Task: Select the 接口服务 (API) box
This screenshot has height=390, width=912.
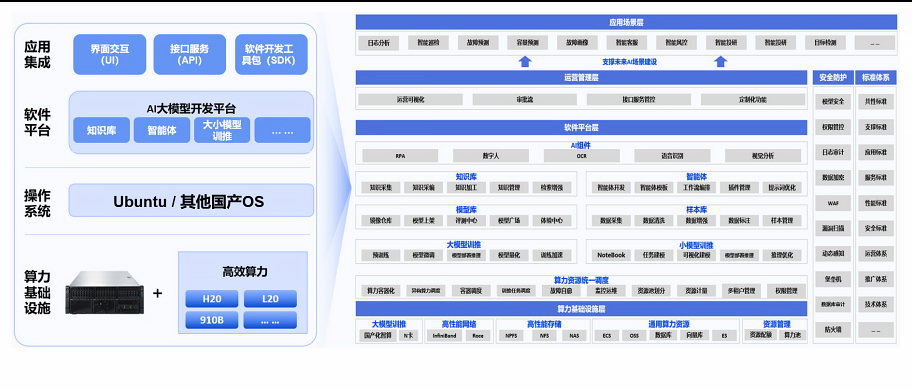Action: pos(190,54)
